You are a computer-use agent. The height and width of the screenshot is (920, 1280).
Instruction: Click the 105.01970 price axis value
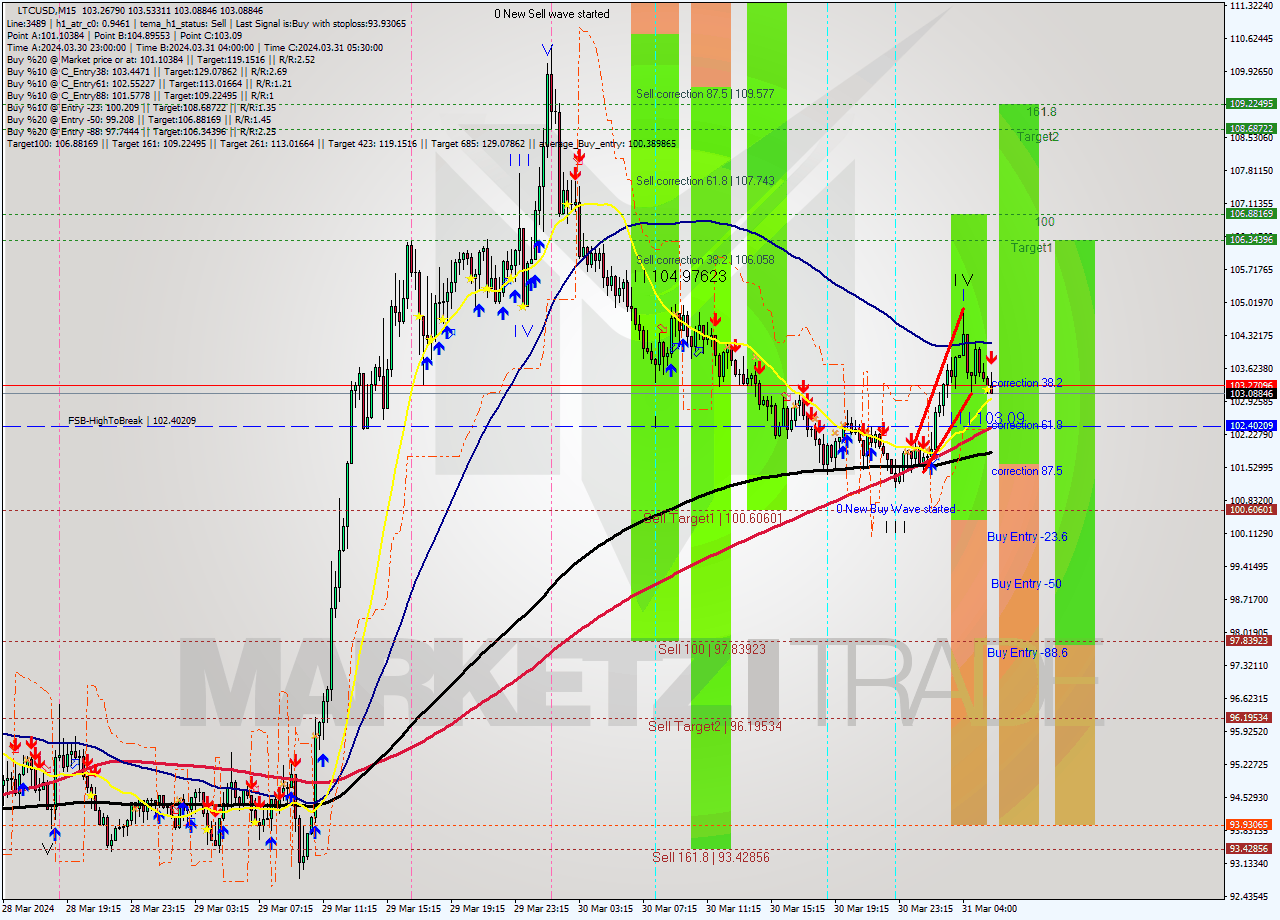[x=1250, y=302]
